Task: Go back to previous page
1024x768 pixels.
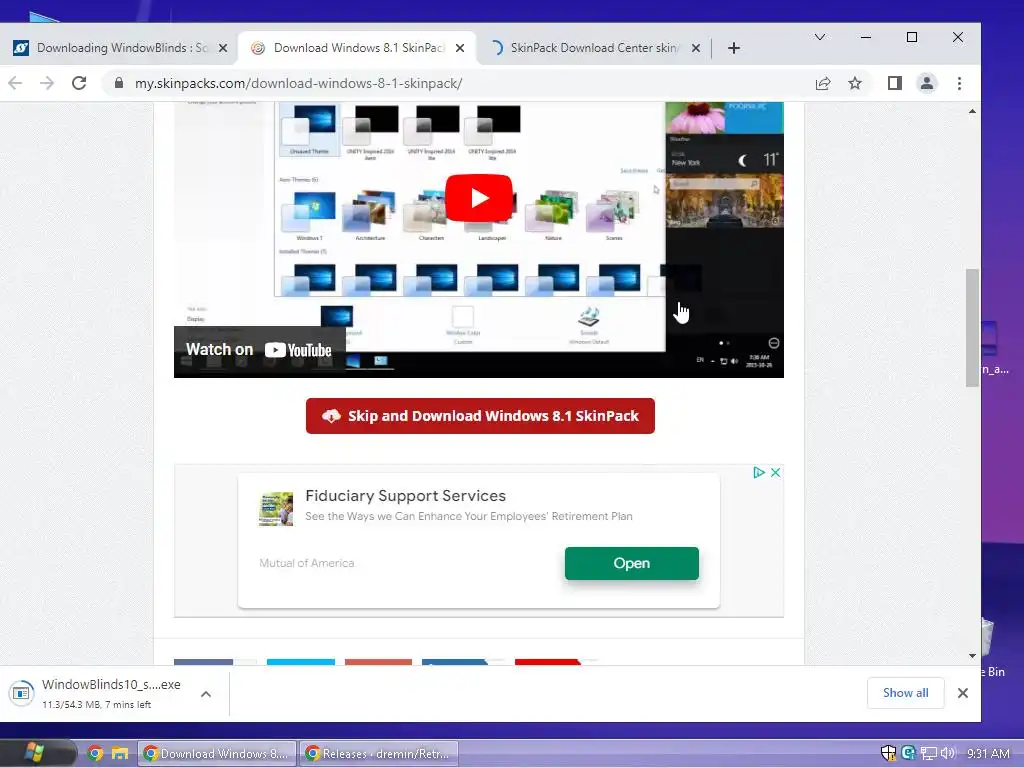Action: pos(15,83)
